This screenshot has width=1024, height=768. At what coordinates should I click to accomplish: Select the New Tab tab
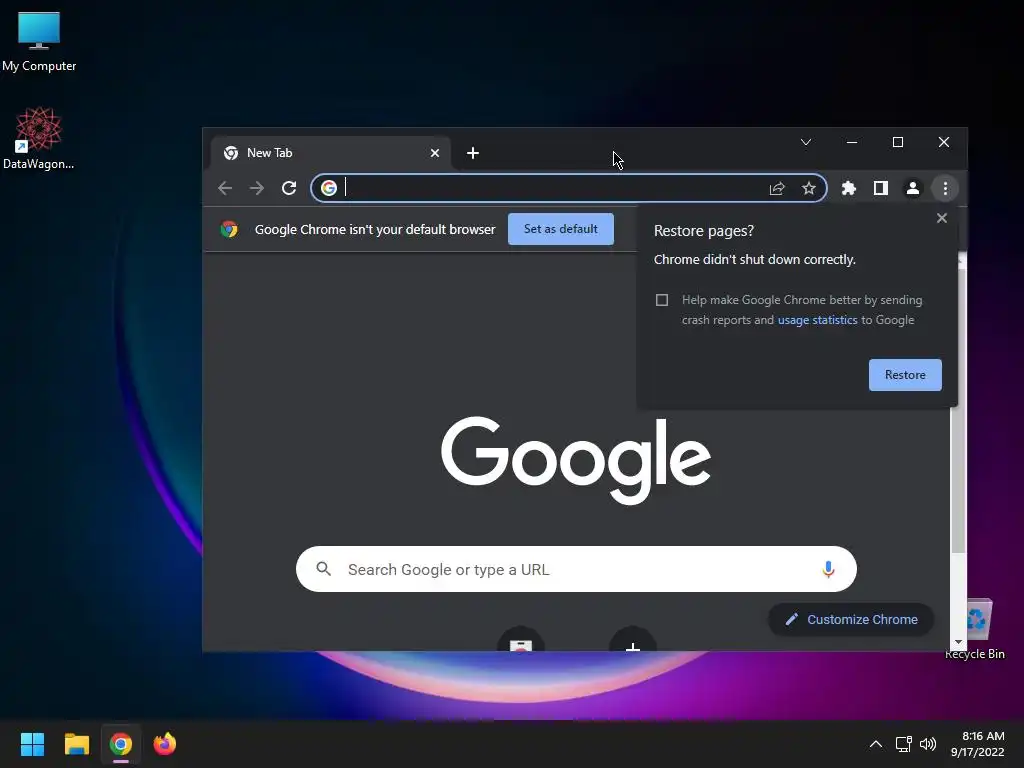click(331, 153)
